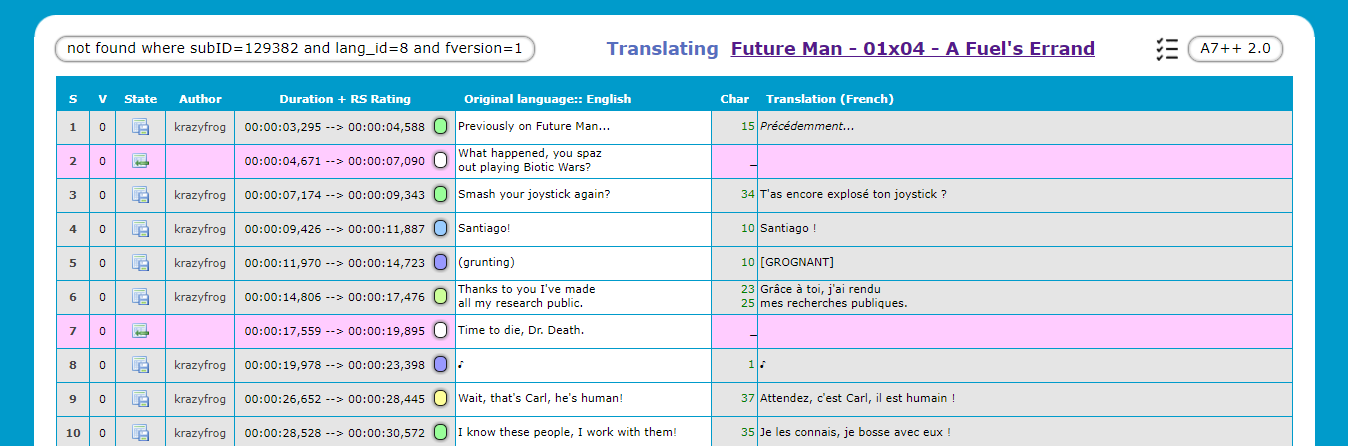
Task: Click the checklist icon beside A7++ 2.0
Action: (1166, 48)
